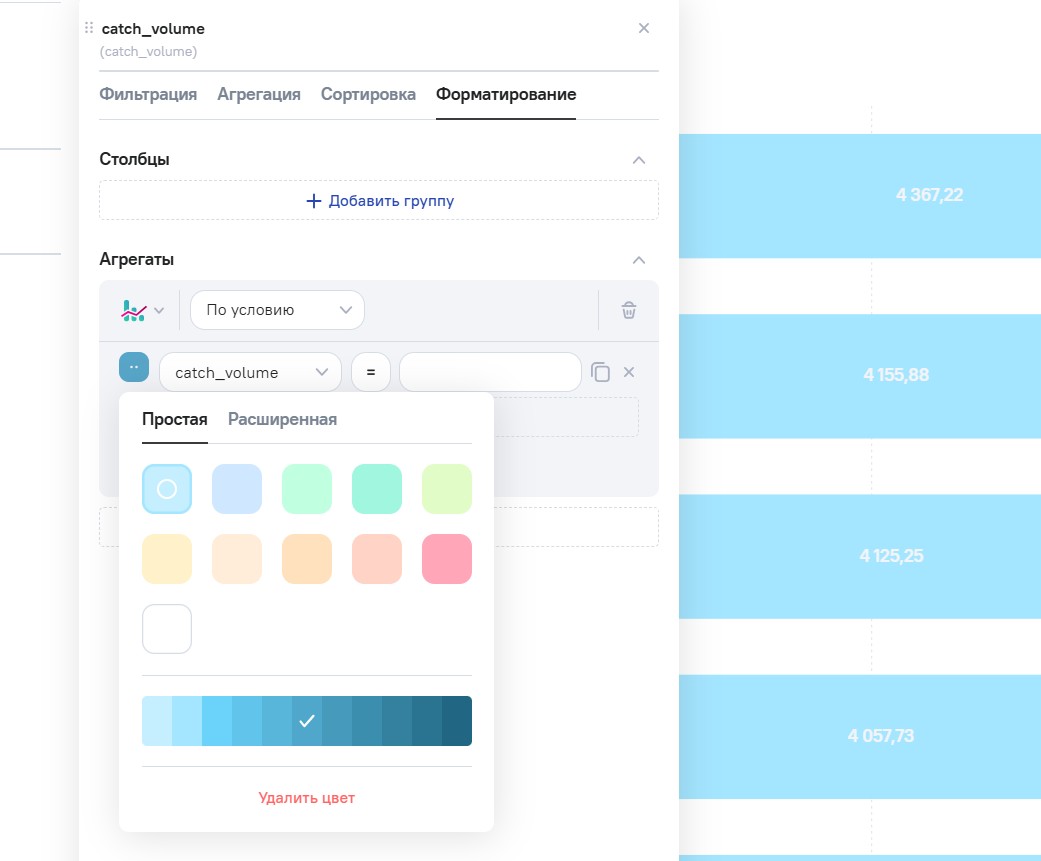Screen dimensions: 1041x861
Task: Click the condition value input field
Action: pos(490,372)
